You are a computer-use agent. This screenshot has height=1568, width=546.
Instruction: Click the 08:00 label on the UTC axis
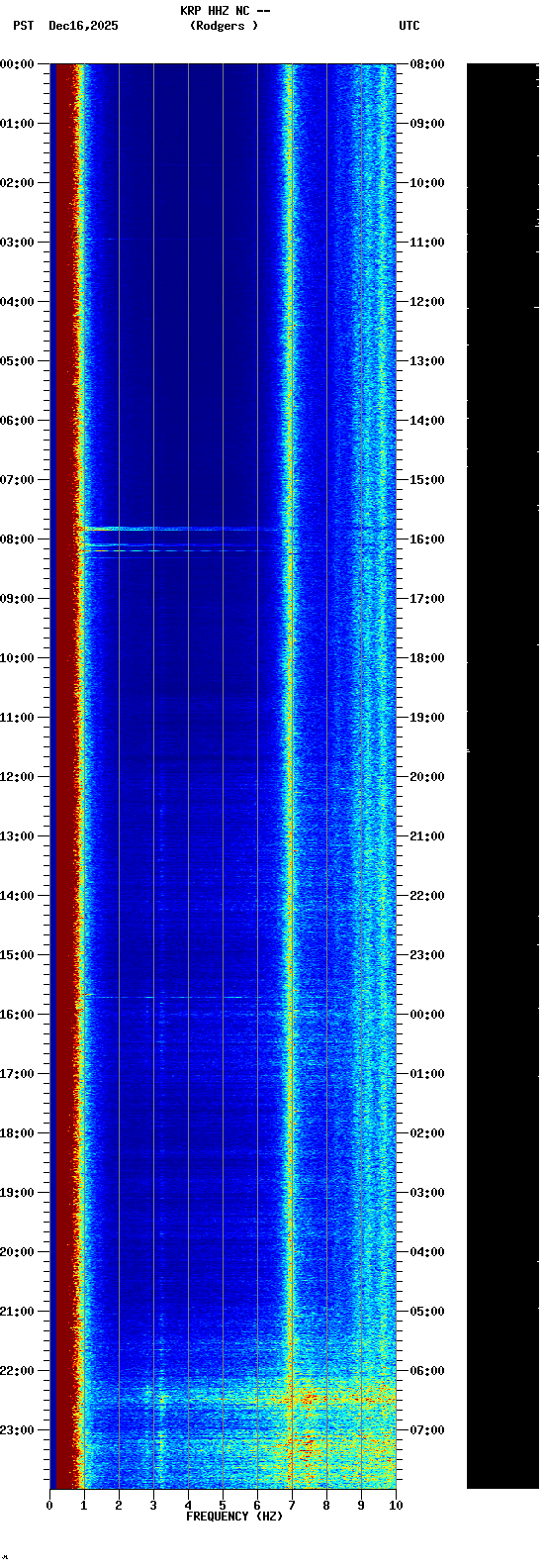pyautogui.click(x=427, y=64)
